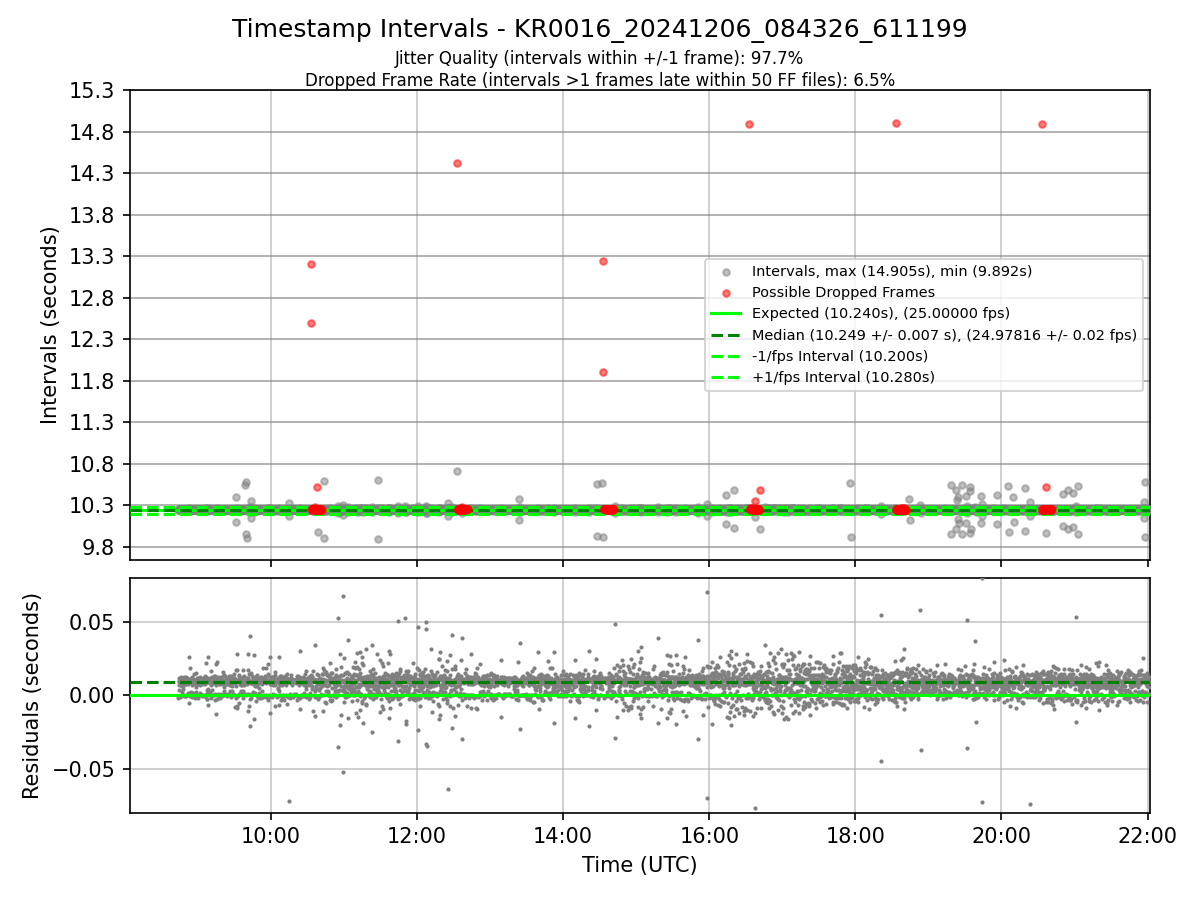Click the solid green line sample beside 'Expected (10.240s)'

(x=727, y=313)
